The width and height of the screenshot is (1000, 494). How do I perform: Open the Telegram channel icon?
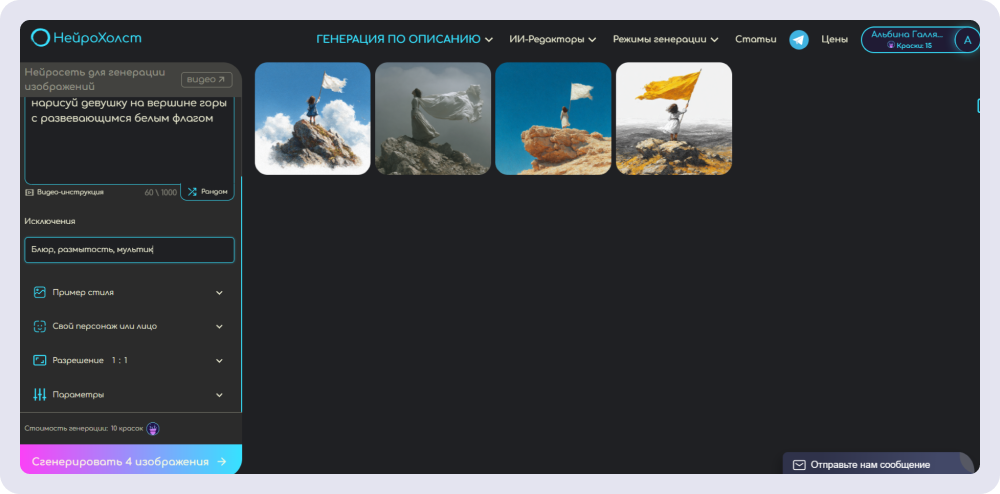pyautogui.click(x=799, y=39)
